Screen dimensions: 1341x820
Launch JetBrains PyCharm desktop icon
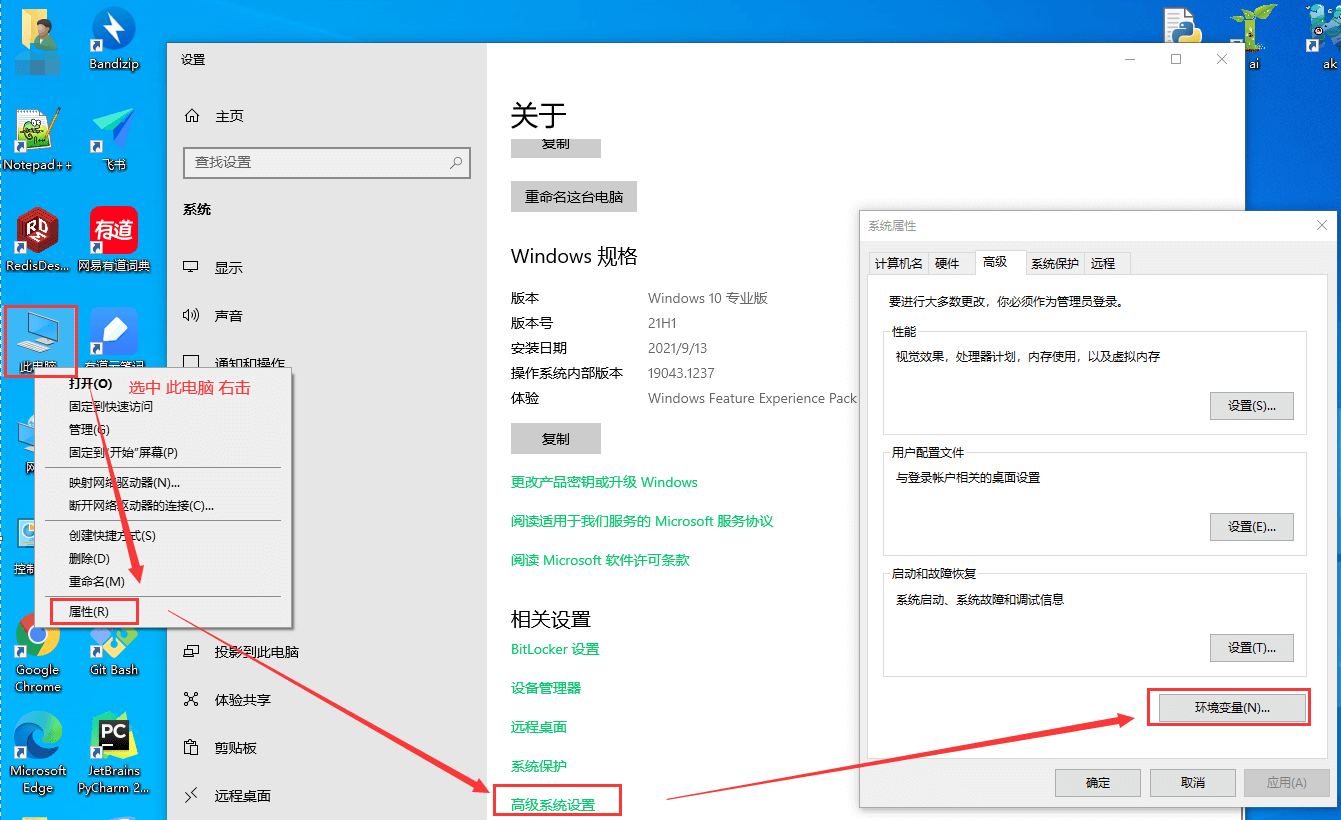(114, 754)
